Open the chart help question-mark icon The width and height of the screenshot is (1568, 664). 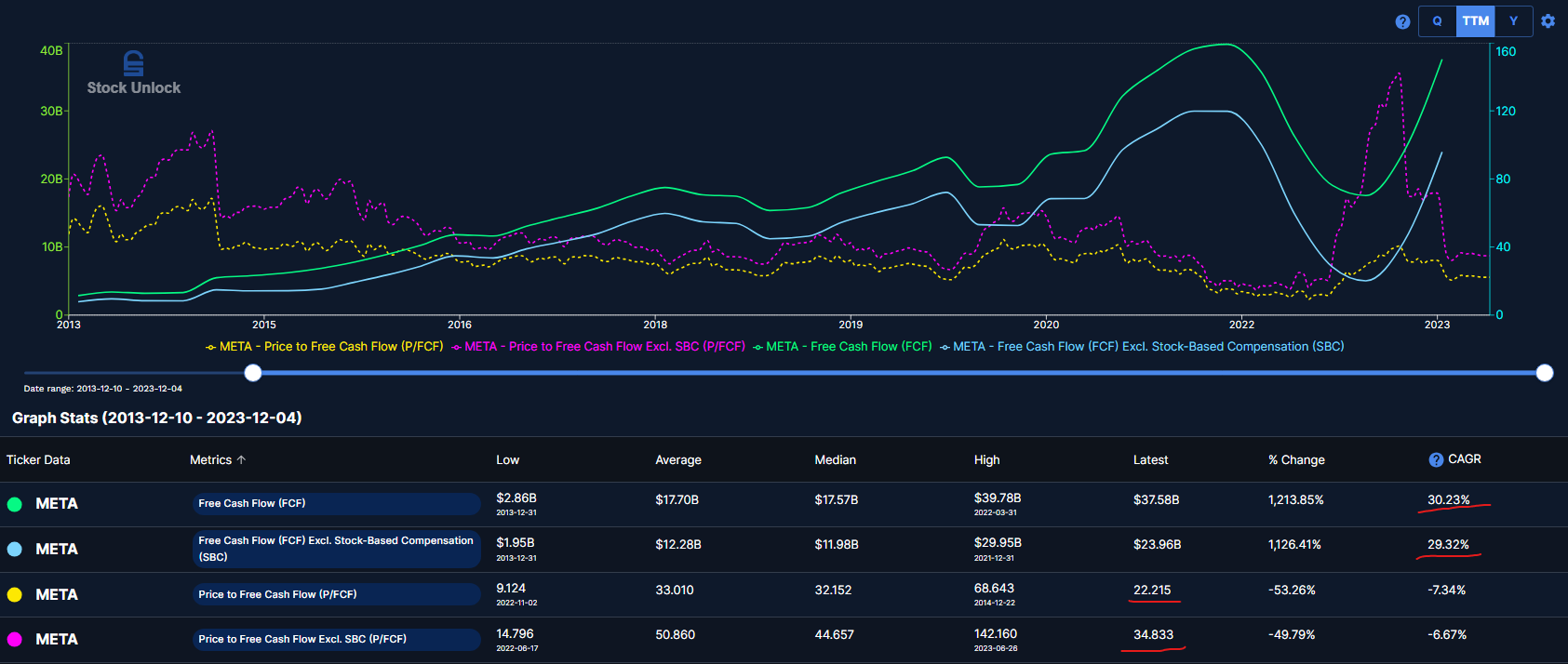tap(1402, 21)
